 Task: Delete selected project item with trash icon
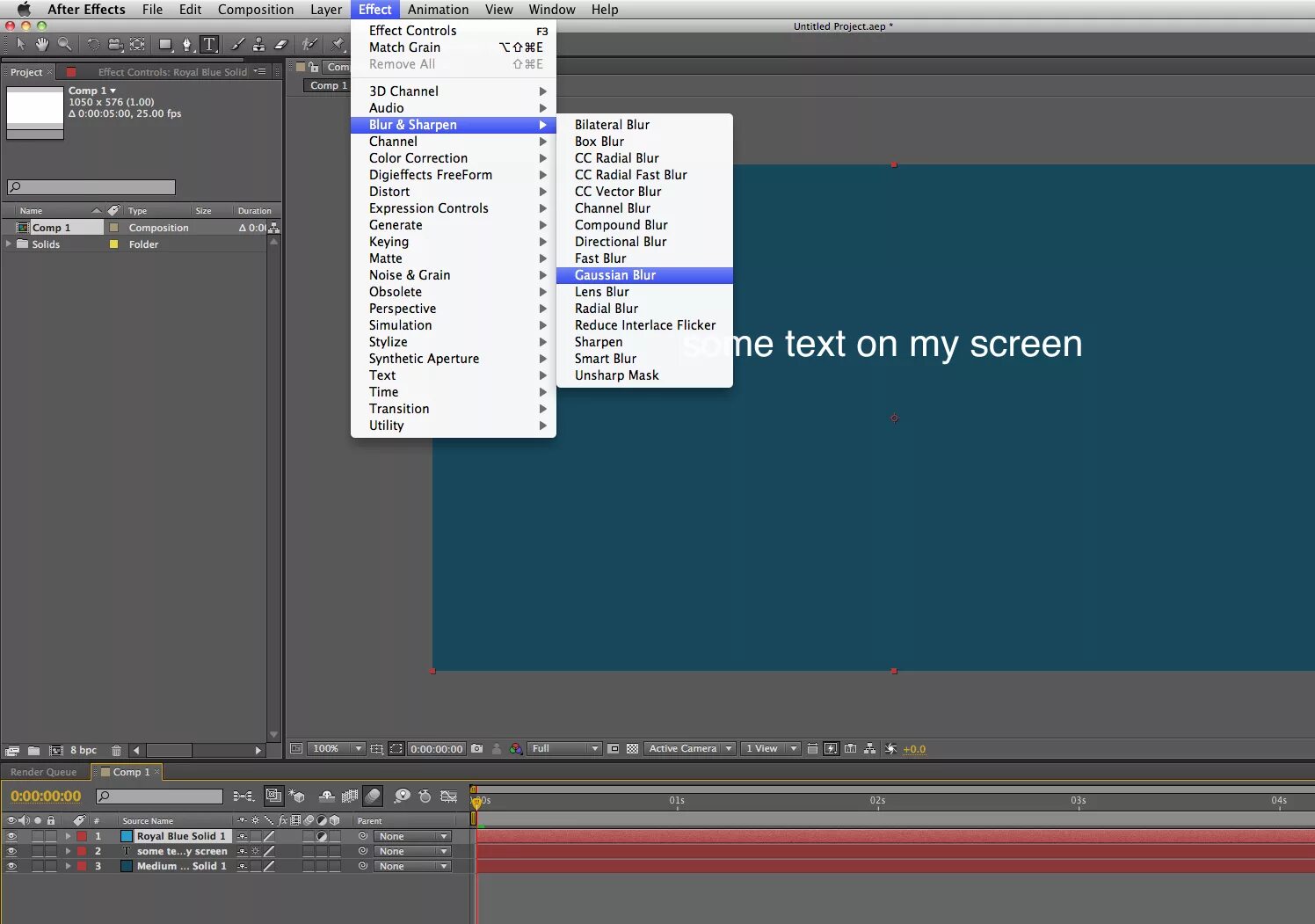coord(116,751)
